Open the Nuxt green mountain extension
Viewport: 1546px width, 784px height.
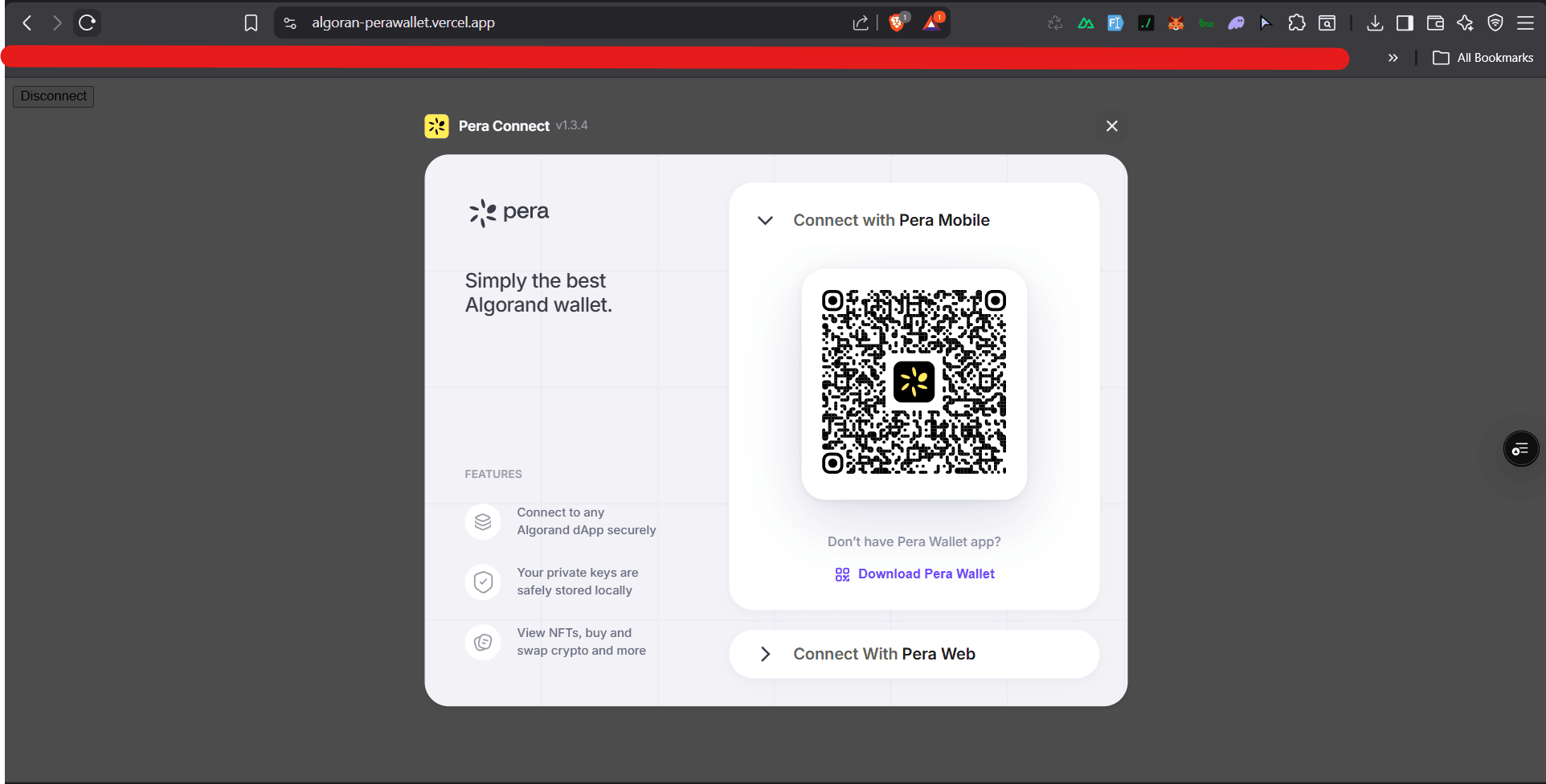1086,23
